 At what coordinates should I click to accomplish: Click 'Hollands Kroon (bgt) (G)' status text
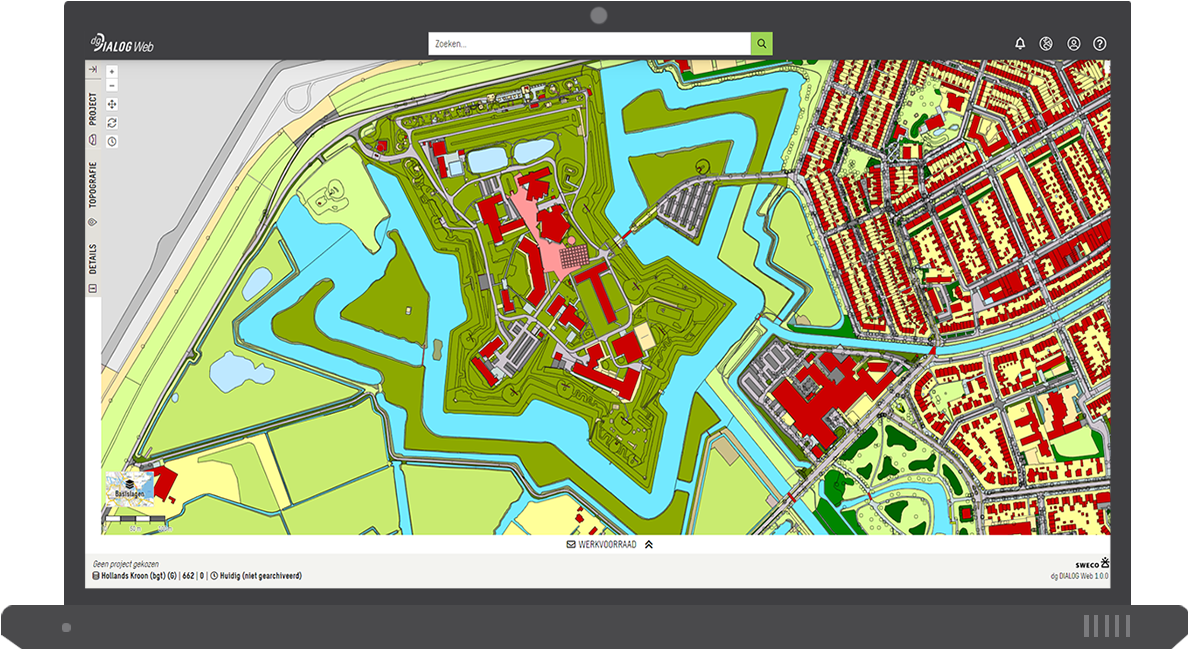(x=139, y=576)
